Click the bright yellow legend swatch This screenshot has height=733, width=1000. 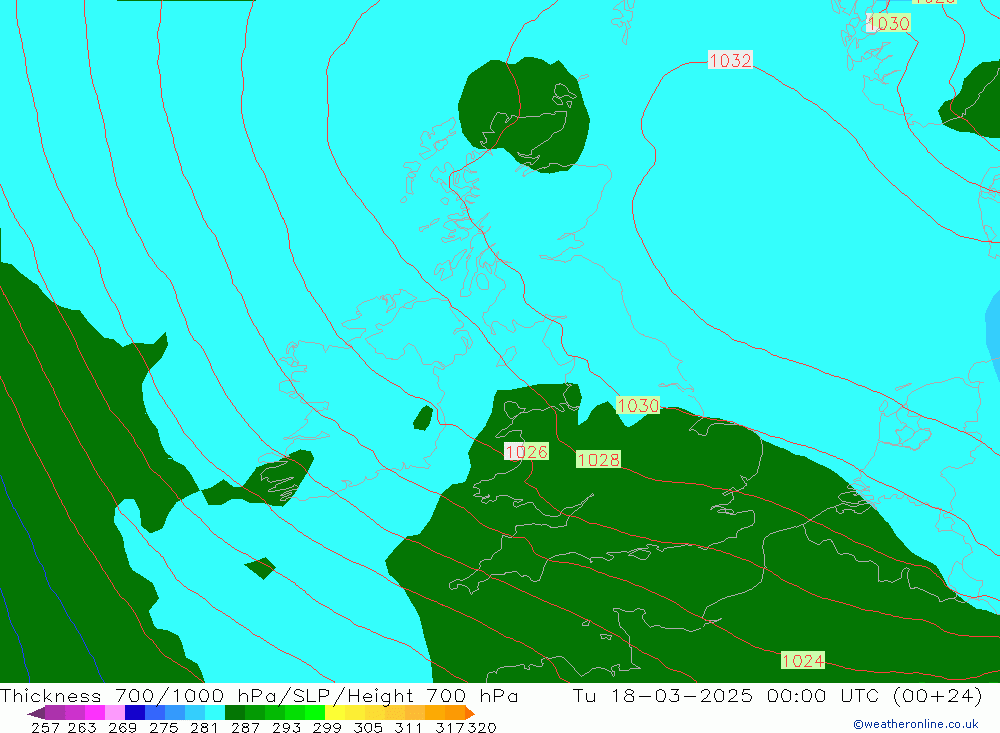[335, 713]
